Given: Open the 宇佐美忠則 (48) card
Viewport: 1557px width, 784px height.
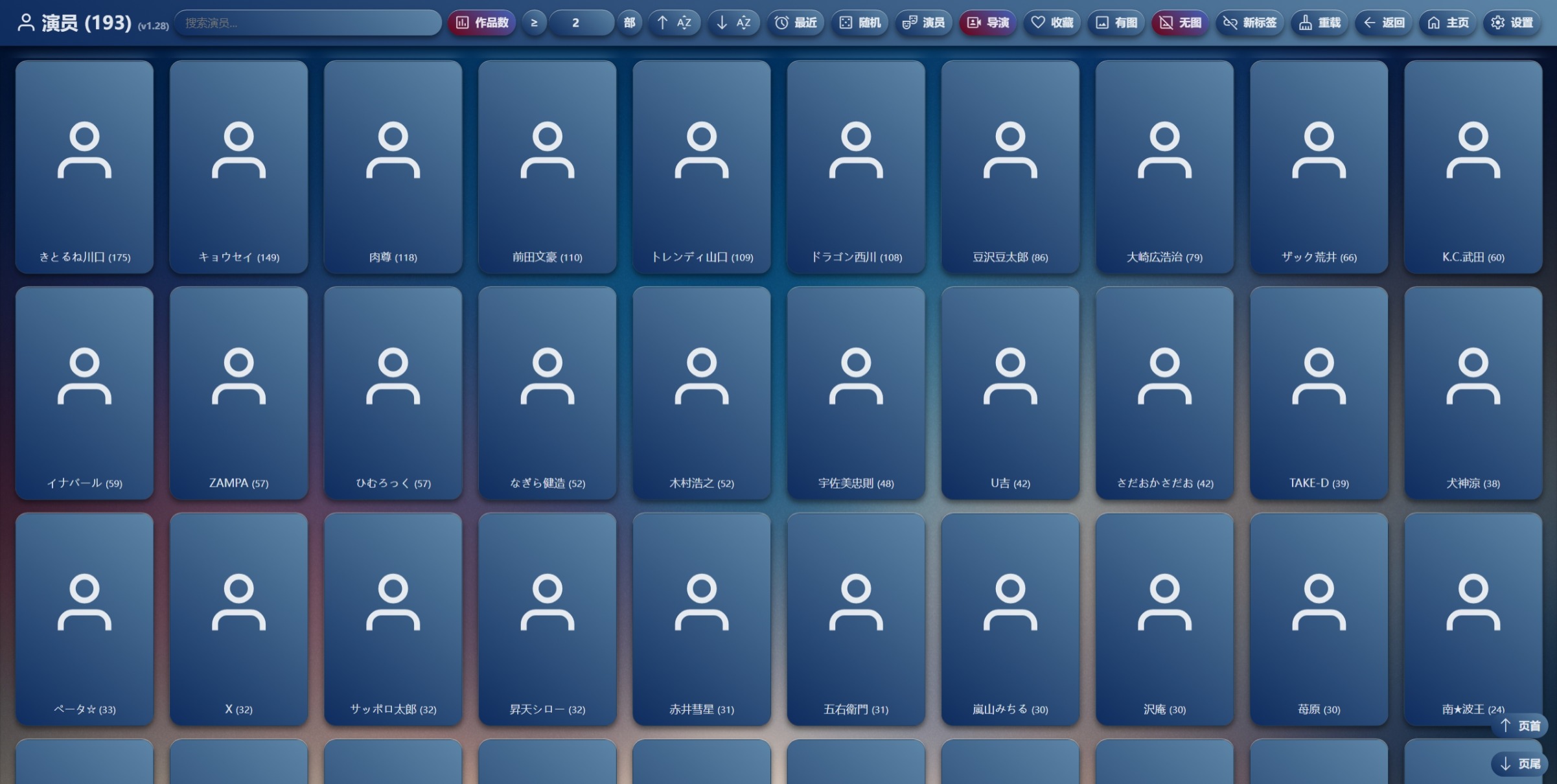Looking at the screenshot, I should click(856, 393).
